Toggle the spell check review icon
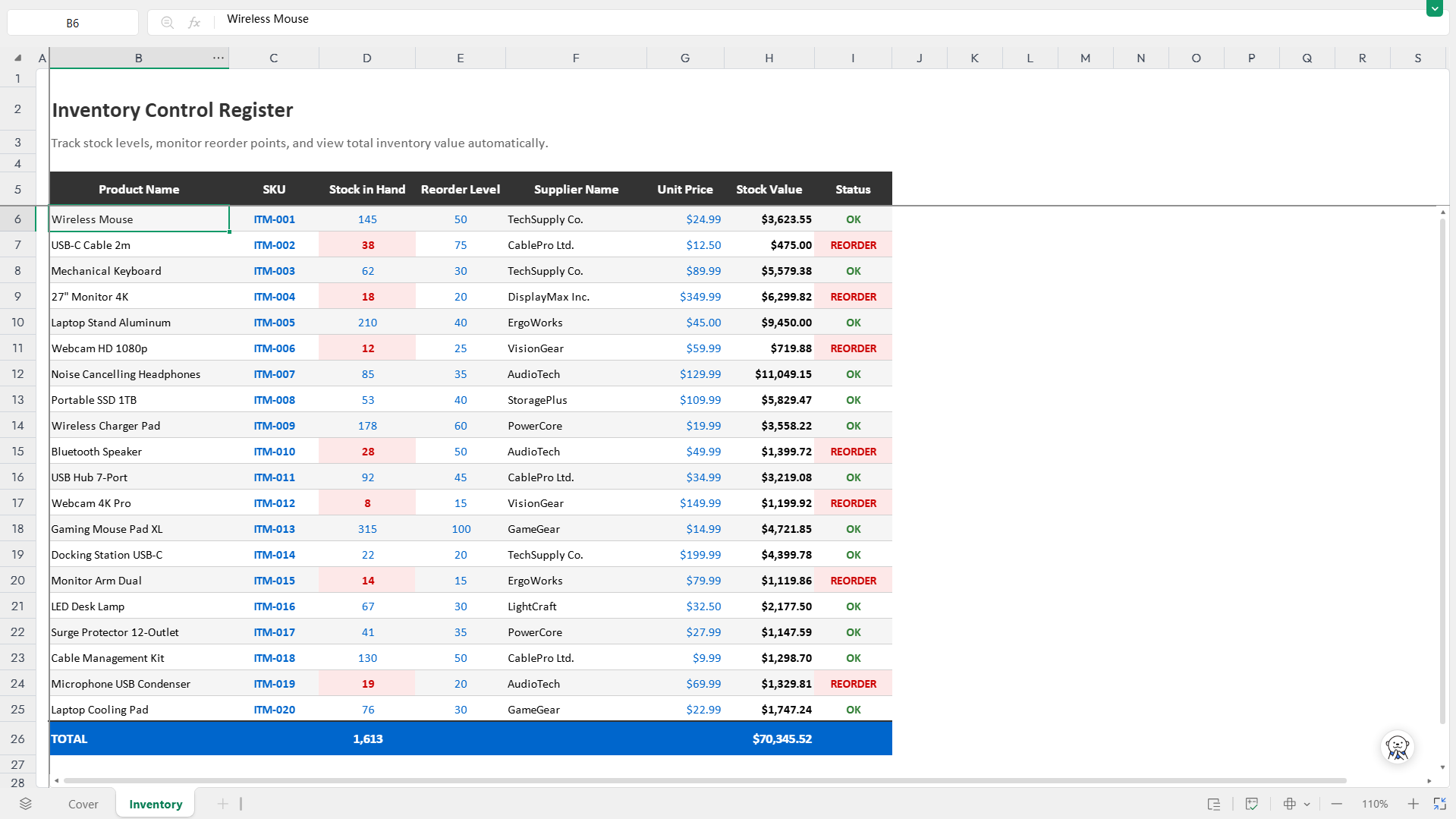The height and width of the screenshot is (819, 1456). [1252, 804]
